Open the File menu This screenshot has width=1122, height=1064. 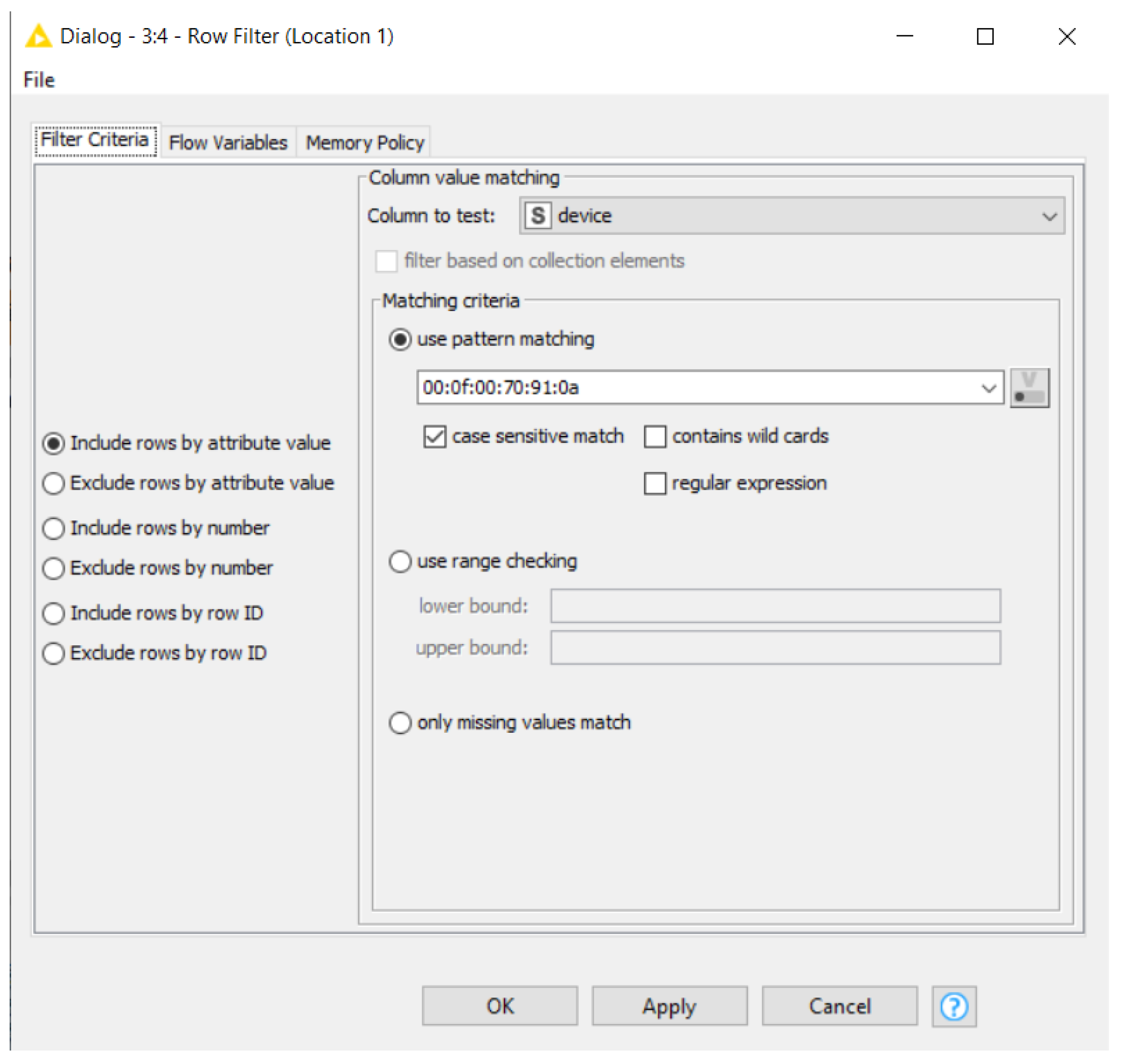point(39,80)
